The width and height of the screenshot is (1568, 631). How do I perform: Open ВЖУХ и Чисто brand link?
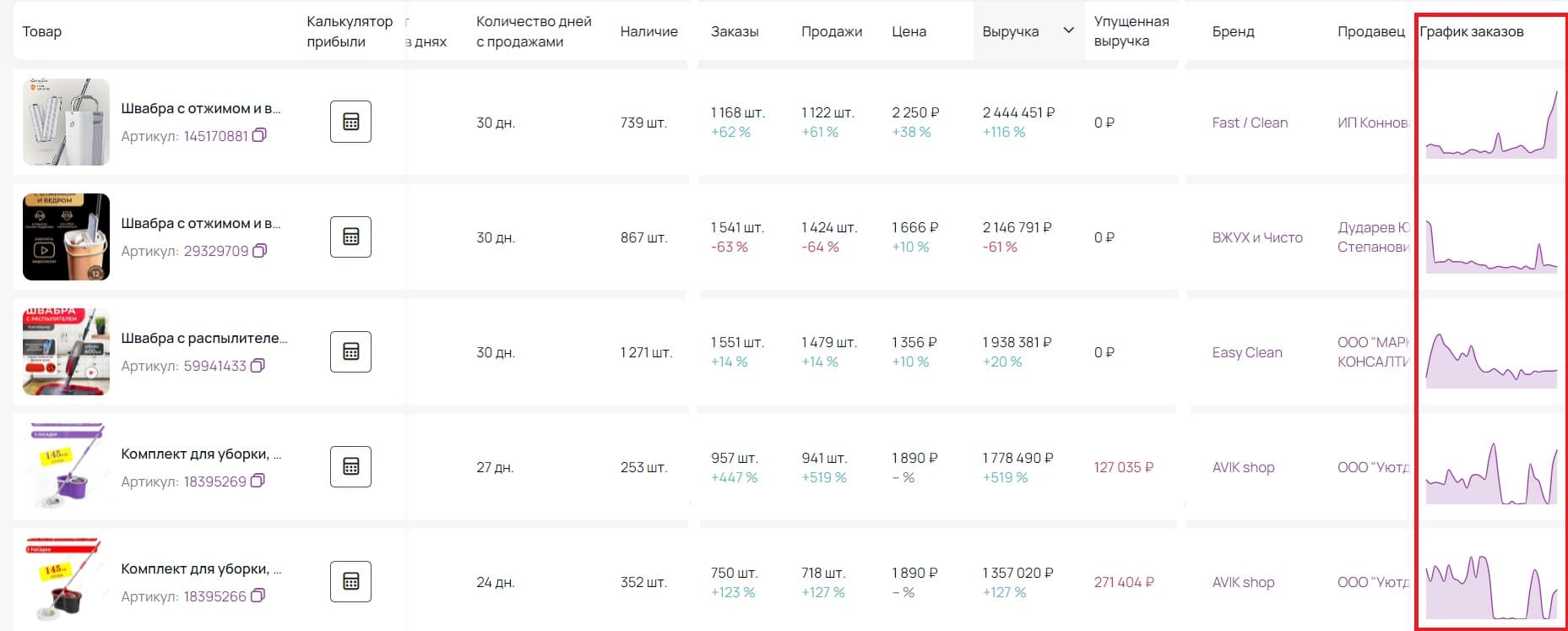pos(1257,237)
